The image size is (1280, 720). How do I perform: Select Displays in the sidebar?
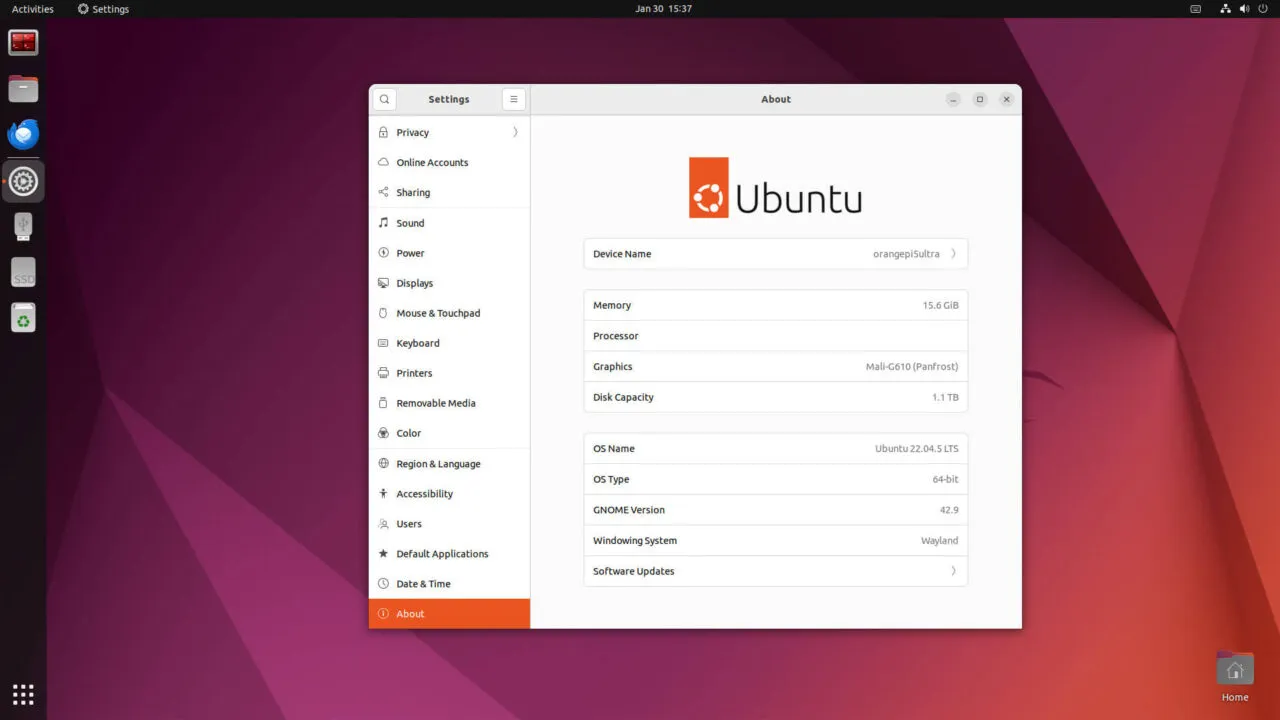414,283
